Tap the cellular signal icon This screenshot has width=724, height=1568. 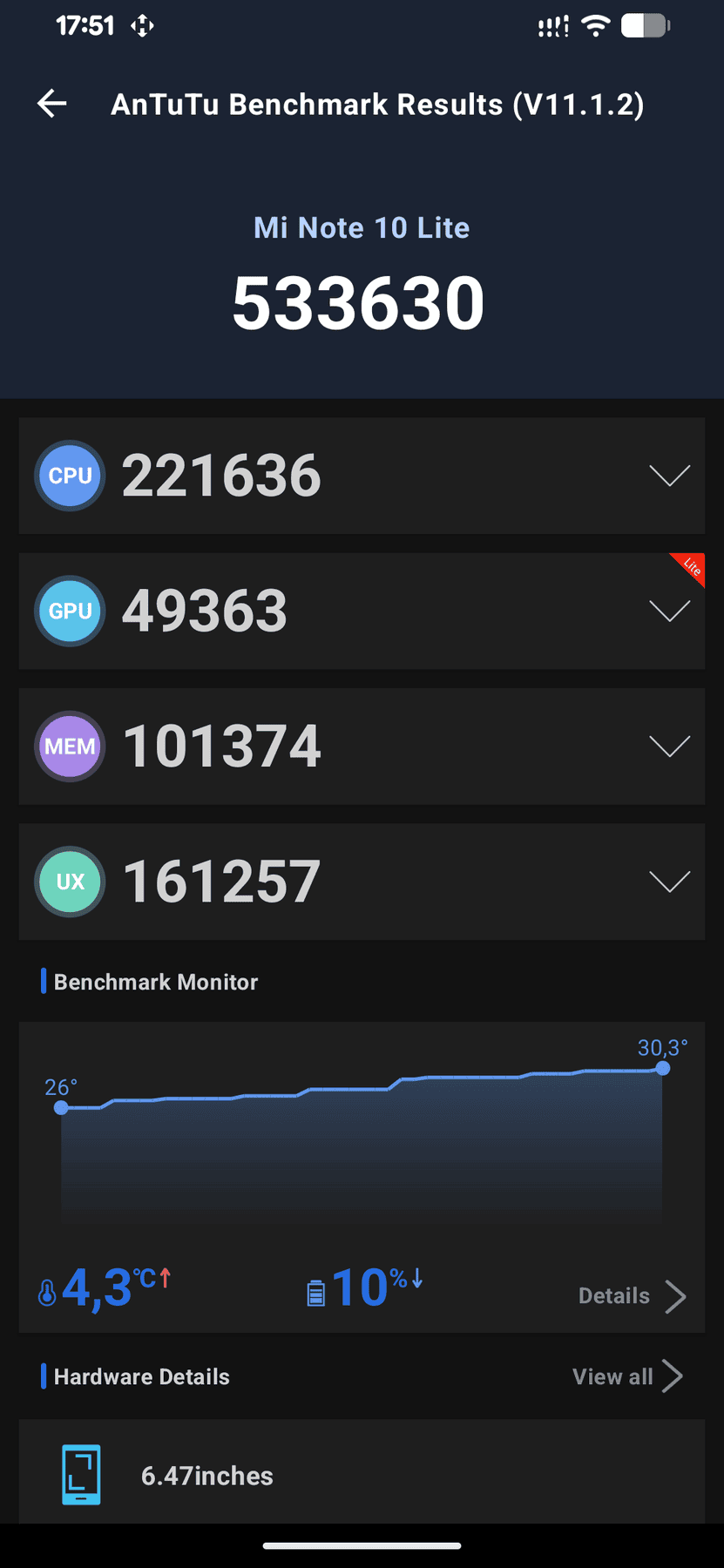tap(553, 27)
